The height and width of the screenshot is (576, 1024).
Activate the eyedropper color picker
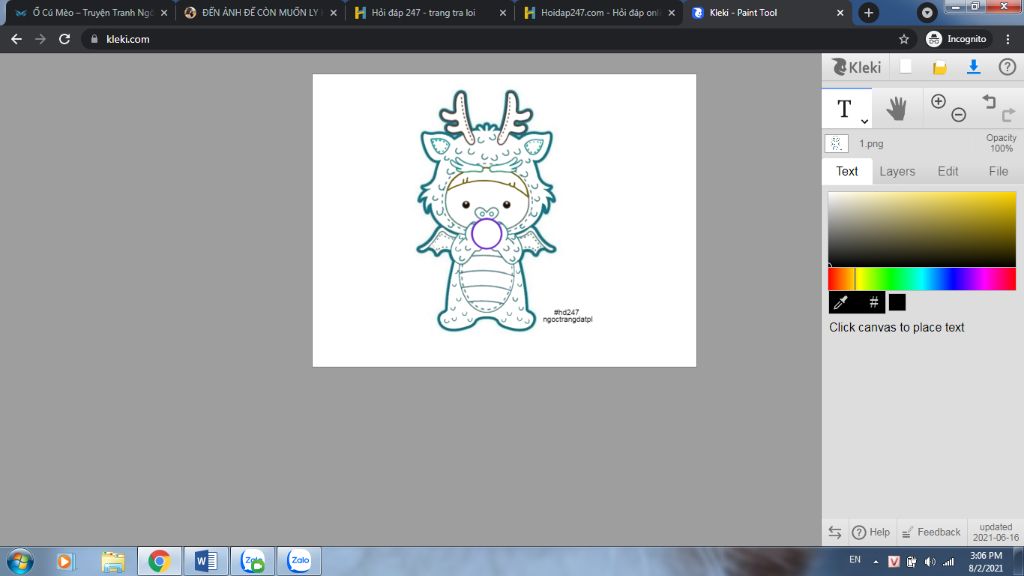tap(840, 302)
